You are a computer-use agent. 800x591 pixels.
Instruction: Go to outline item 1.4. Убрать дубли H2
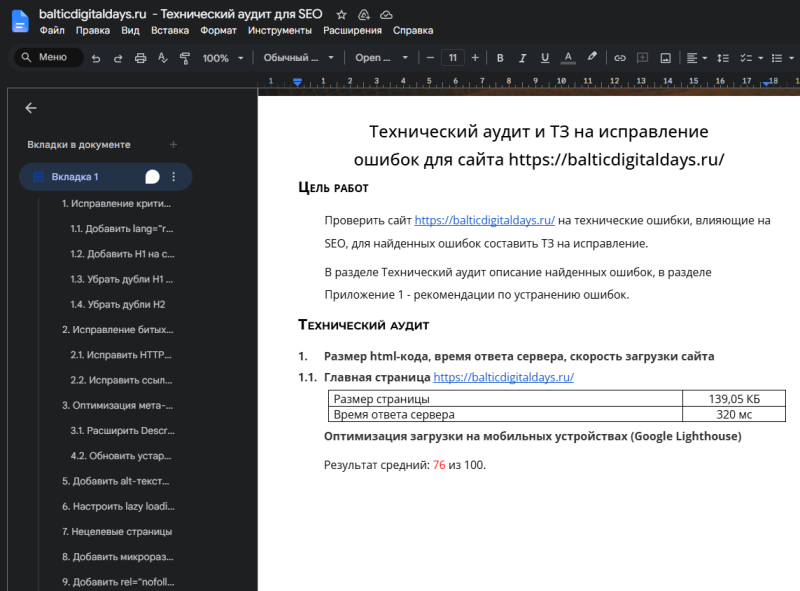(118, 304)
